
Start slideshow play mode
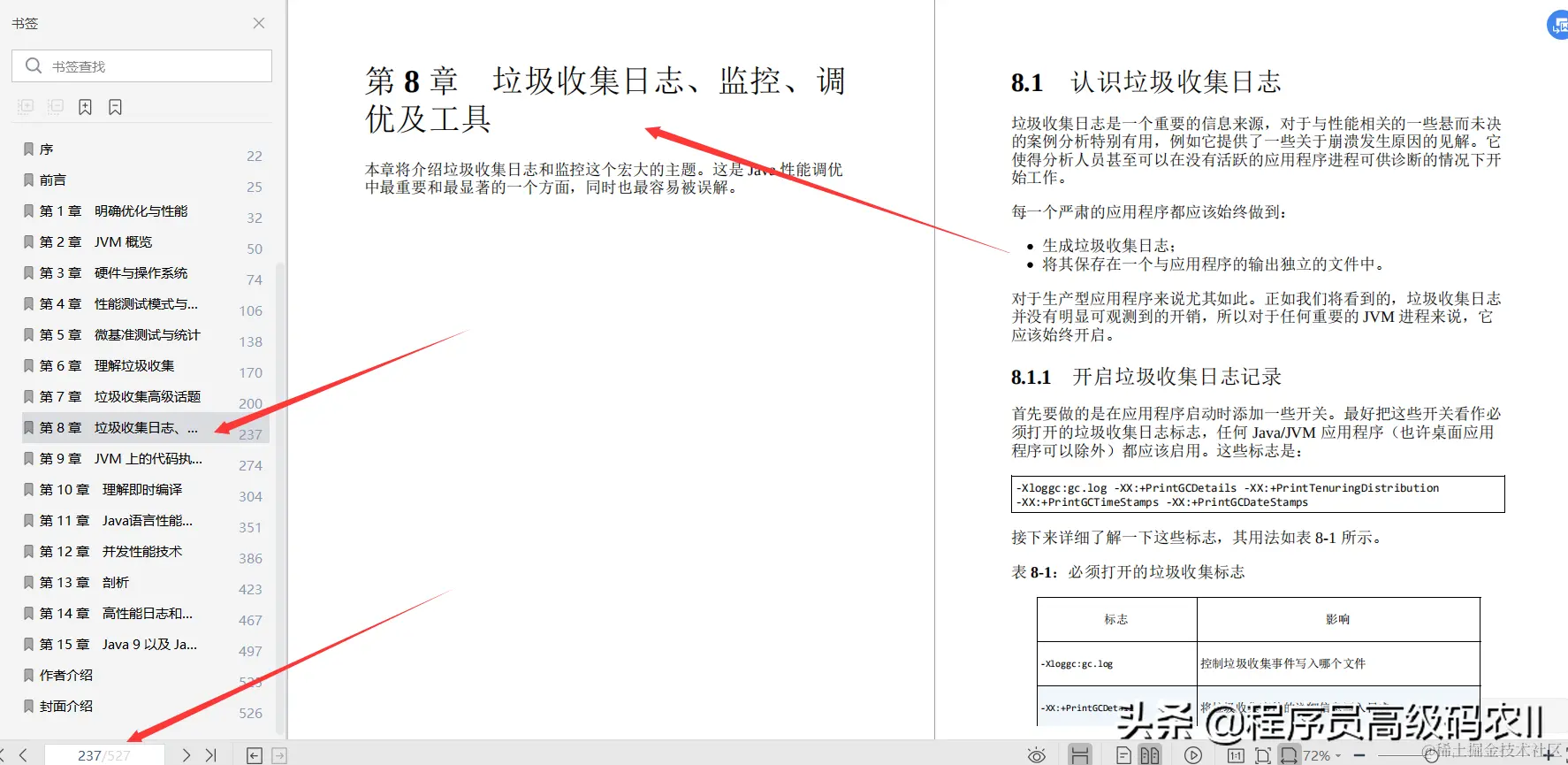pyautogui.click(x=1193, y=755)
